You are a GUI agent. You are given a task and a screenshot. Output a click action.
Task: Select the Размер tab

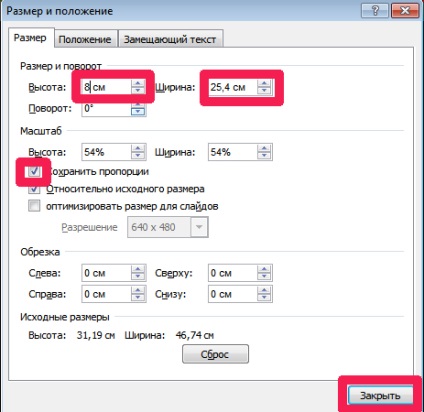coord(30,38)
